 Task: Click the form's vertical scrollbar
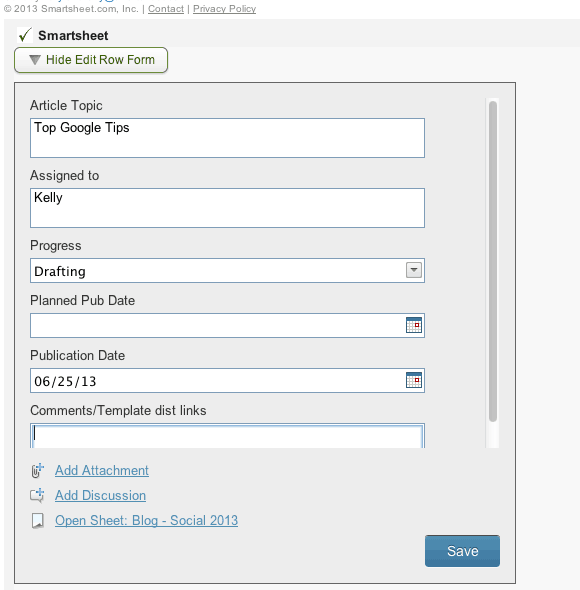(x=493, y=262)
